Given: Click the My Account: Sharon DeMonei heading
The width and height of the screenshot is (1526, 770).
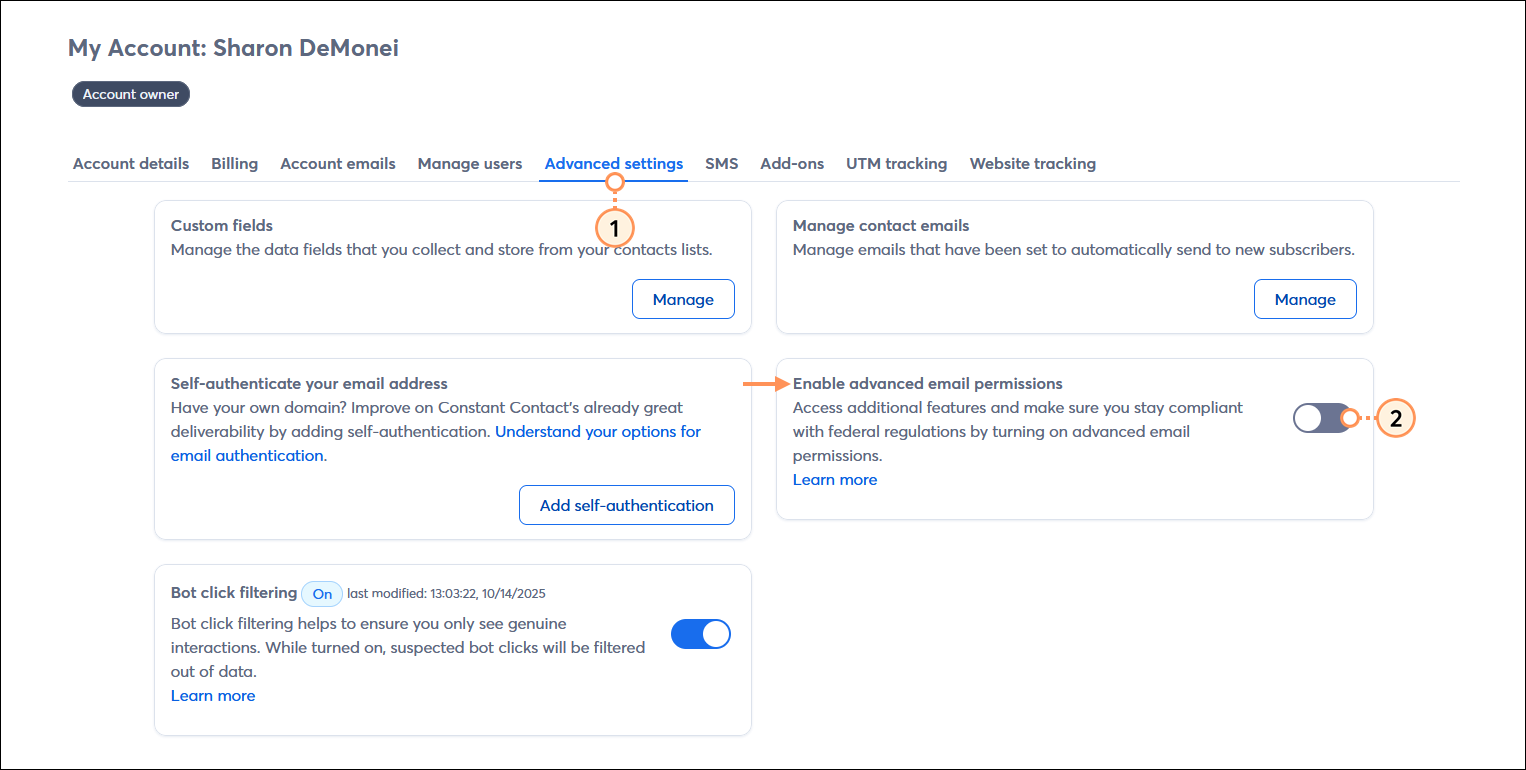Looking at the screenshot, I should point(232,47).
